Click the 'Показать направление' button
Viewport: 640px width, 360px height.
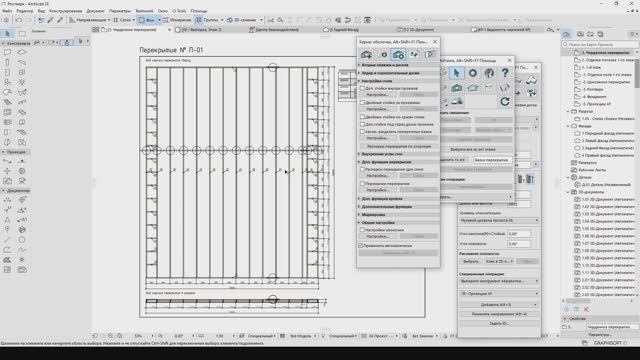click(x=499, y=314)
